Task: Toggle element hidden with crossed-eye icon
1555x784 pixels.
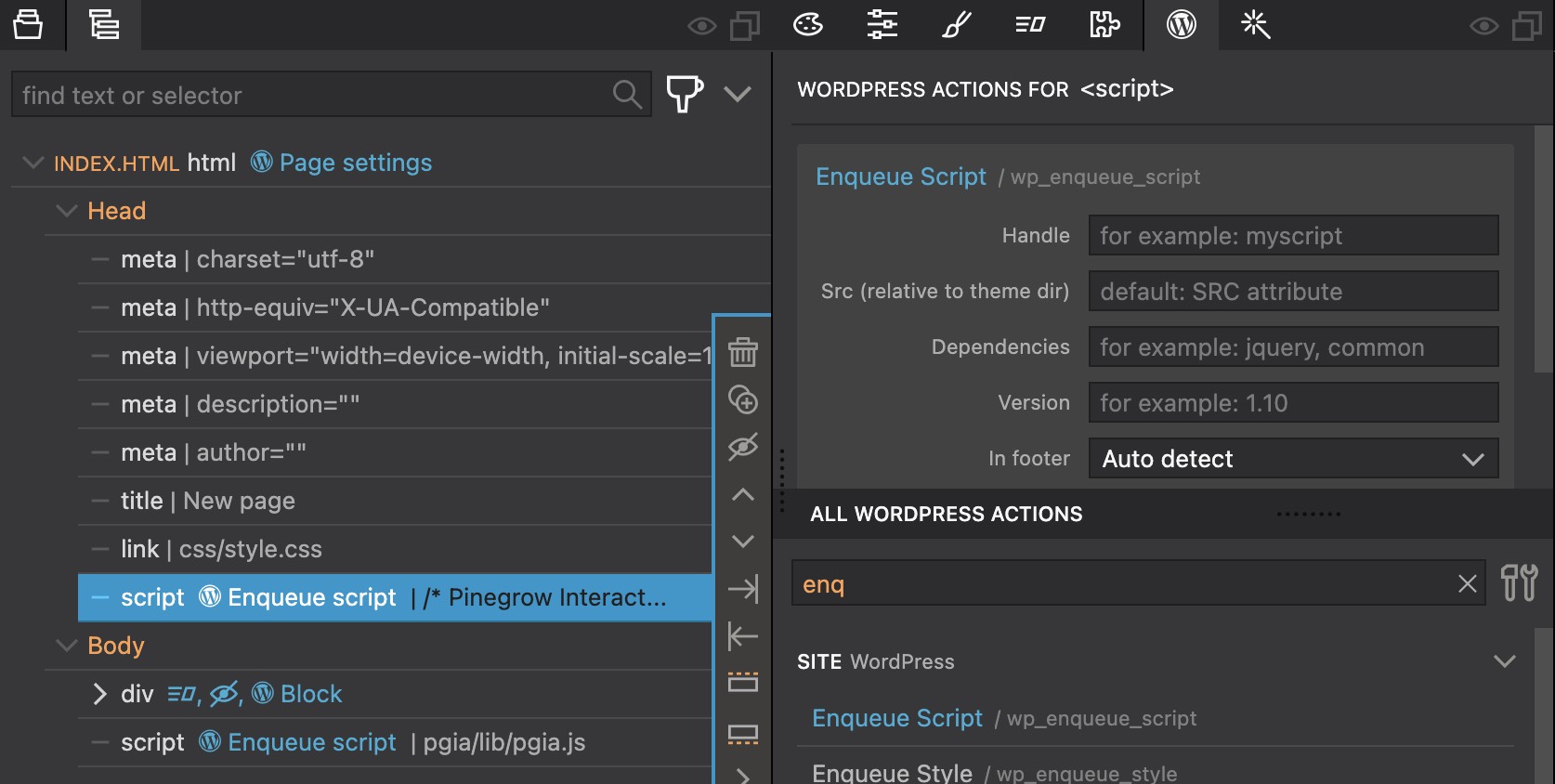Action: click(742, 447)
